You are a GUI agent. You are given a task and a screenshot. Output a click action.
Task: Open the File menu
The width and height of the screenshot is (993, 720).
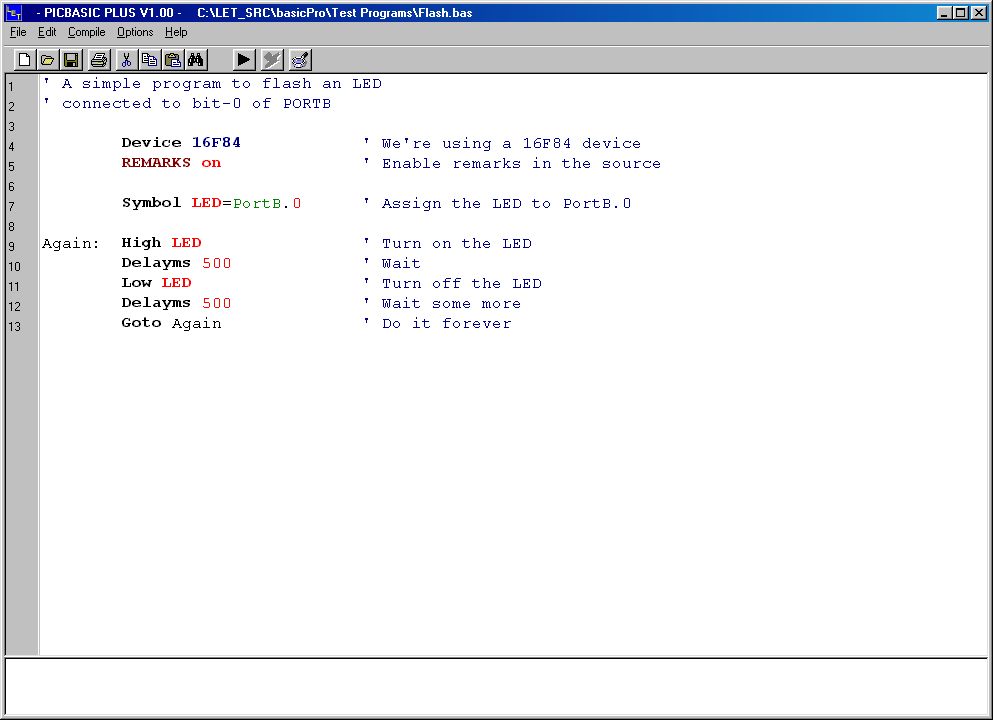(18, 32)
